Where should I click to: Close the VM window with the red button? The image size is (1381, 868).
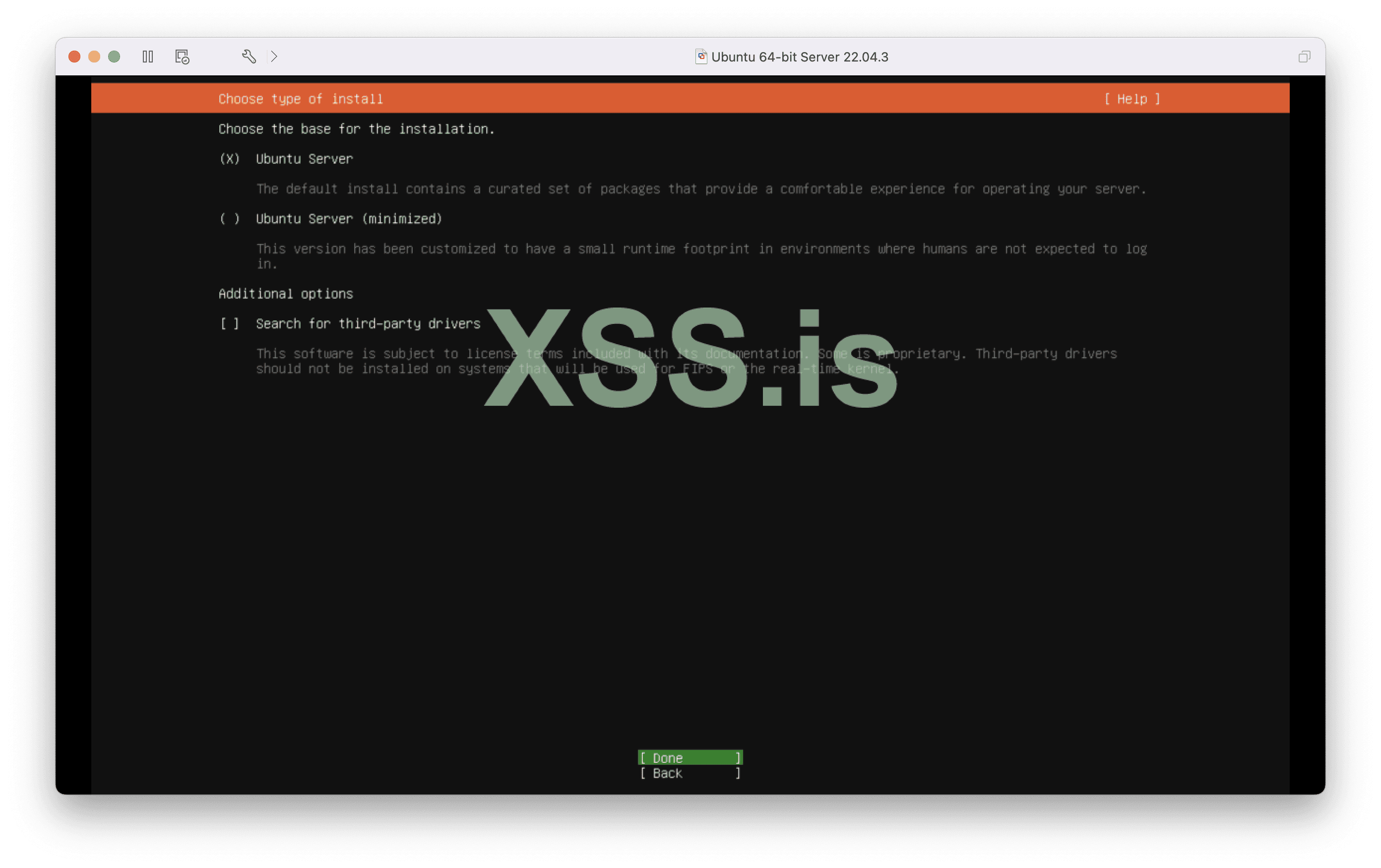click(x=74, y=57)
